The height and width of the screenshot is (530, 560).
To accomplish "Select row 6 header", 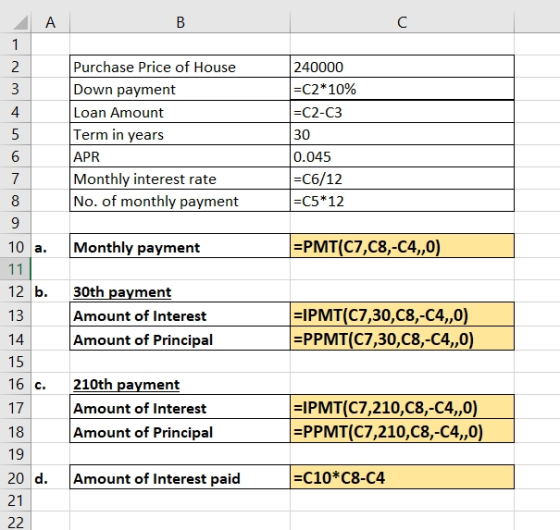I will click(15, 156).
